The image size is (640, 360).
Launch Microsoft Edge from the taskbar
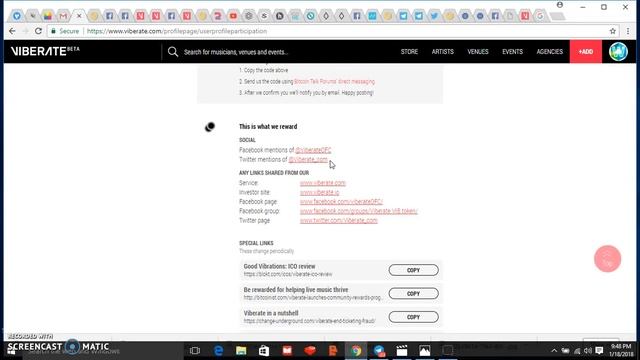[x=218, y=351]
